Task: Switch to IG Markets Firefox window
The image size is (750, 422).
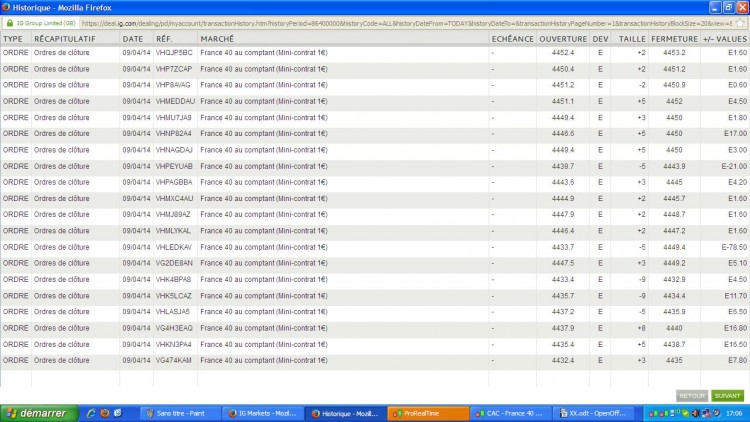Action: pos(263,413)
